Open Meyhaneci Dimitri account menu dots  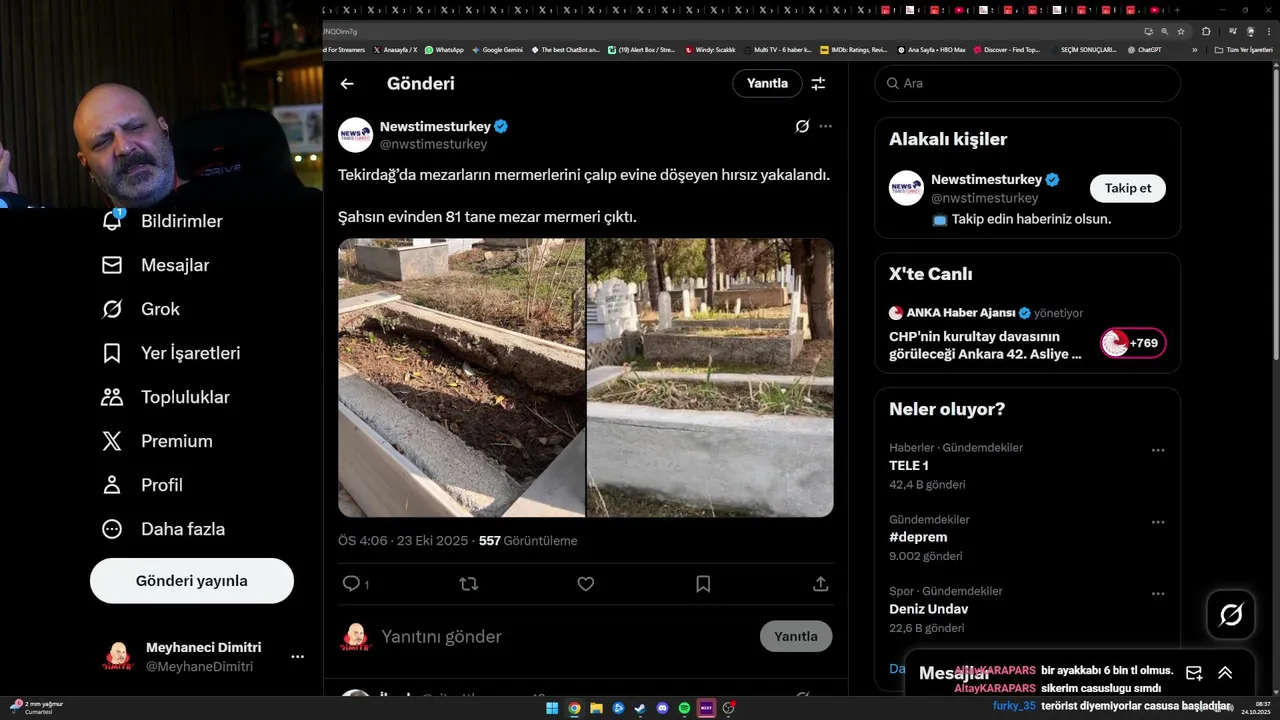(x=297, y=657)
